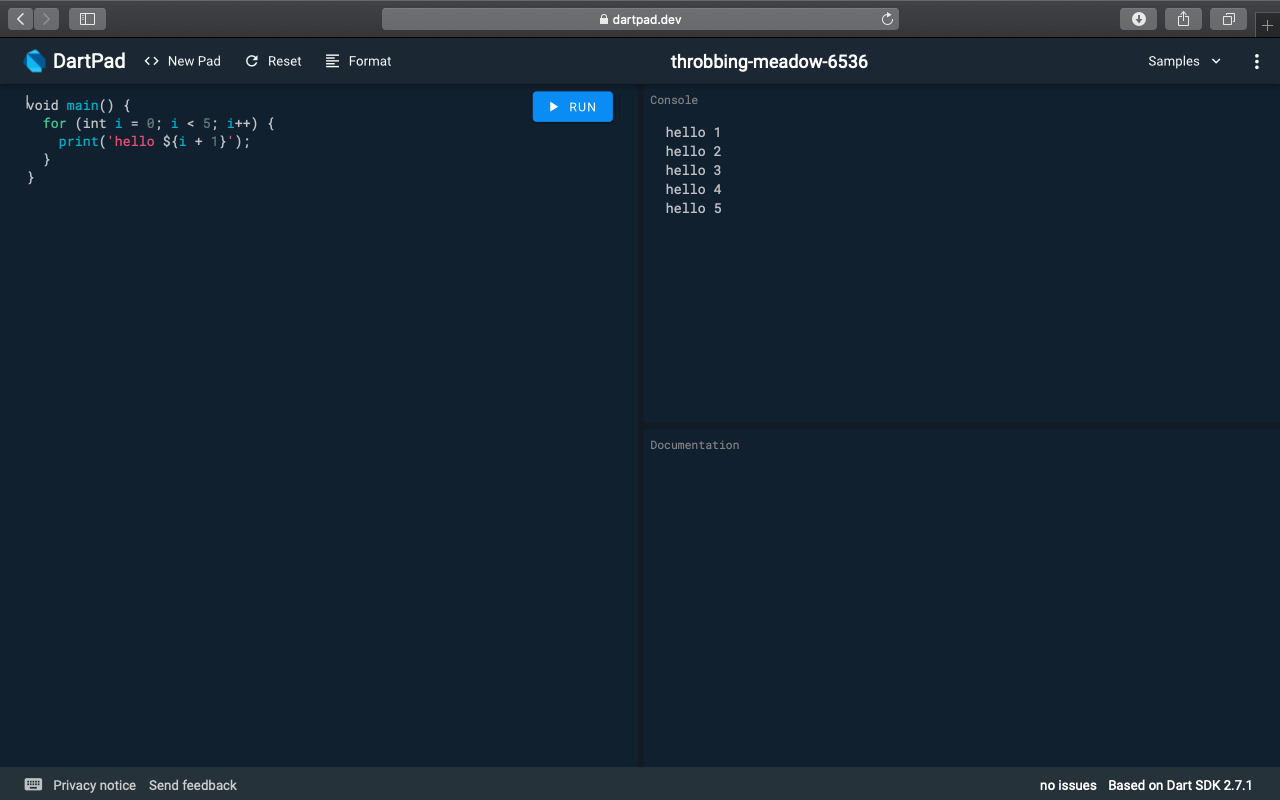Run the code with RUN button
Screen dimensions: 1280x800
573,107
